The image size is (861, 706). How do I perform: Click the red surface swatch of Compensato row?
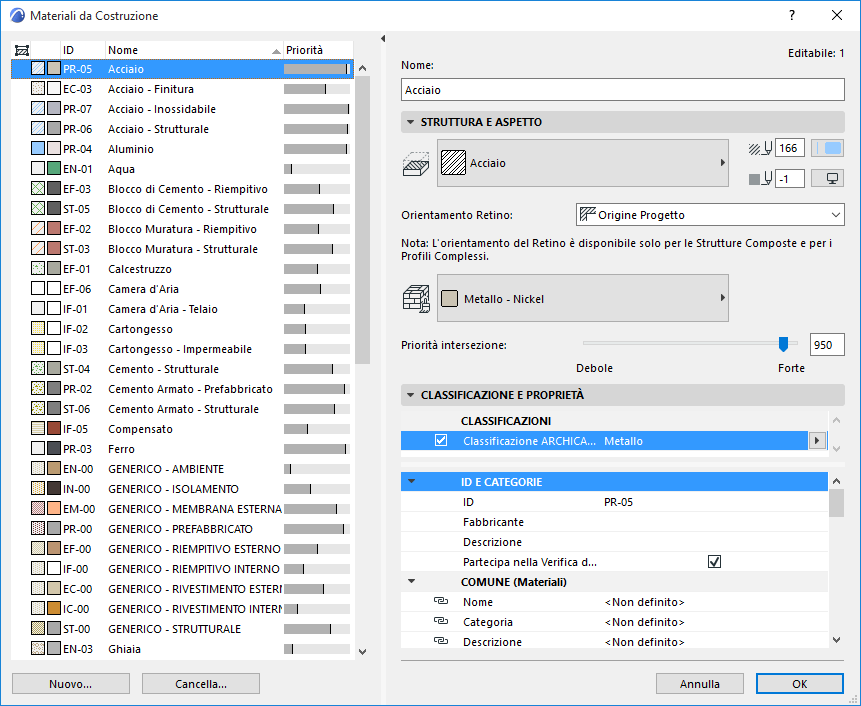point(54,428)
